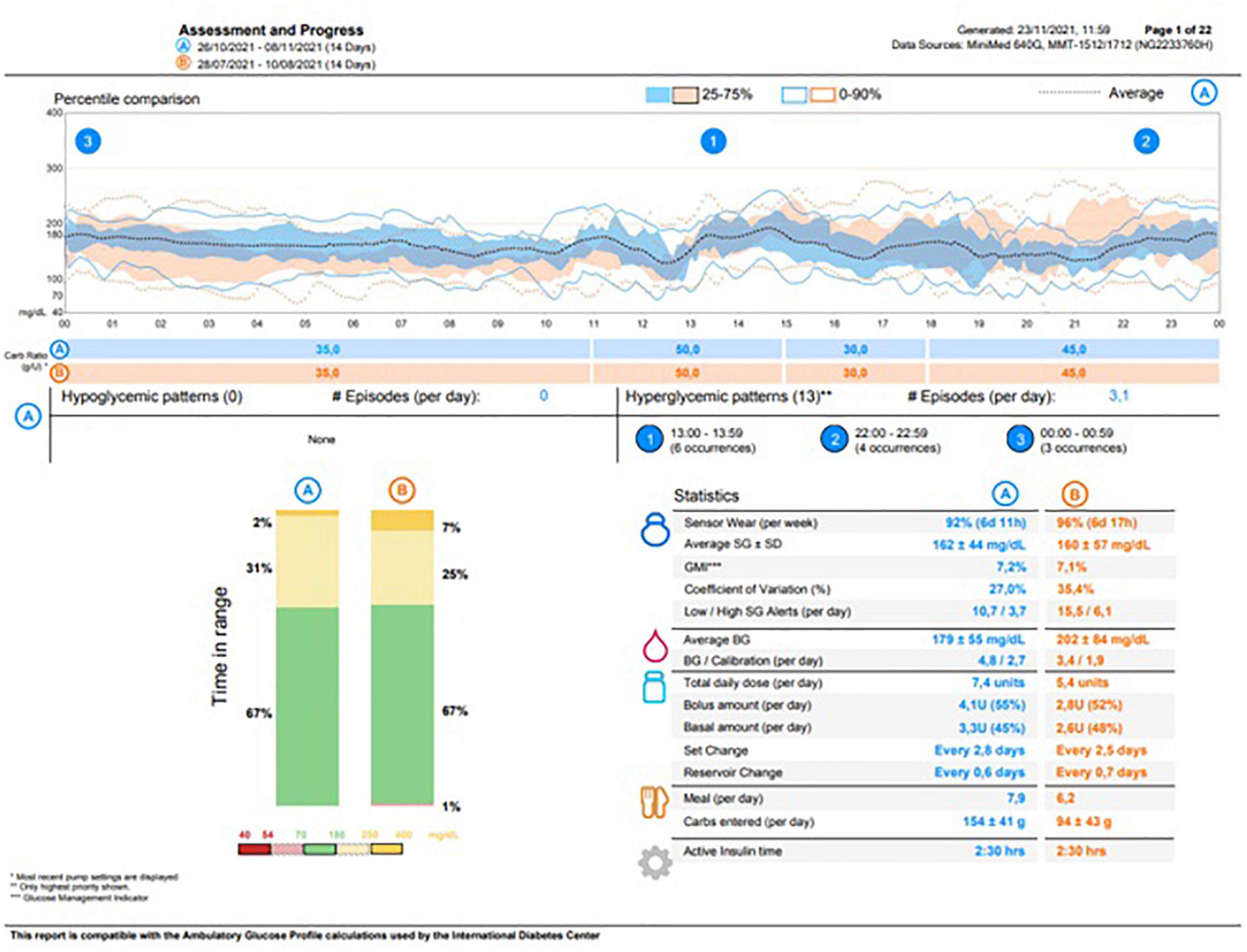This screenshot has width=1247, height=952.
Task: Select numbered marker 1 inside the percentile chart
Action: (713, 141)
